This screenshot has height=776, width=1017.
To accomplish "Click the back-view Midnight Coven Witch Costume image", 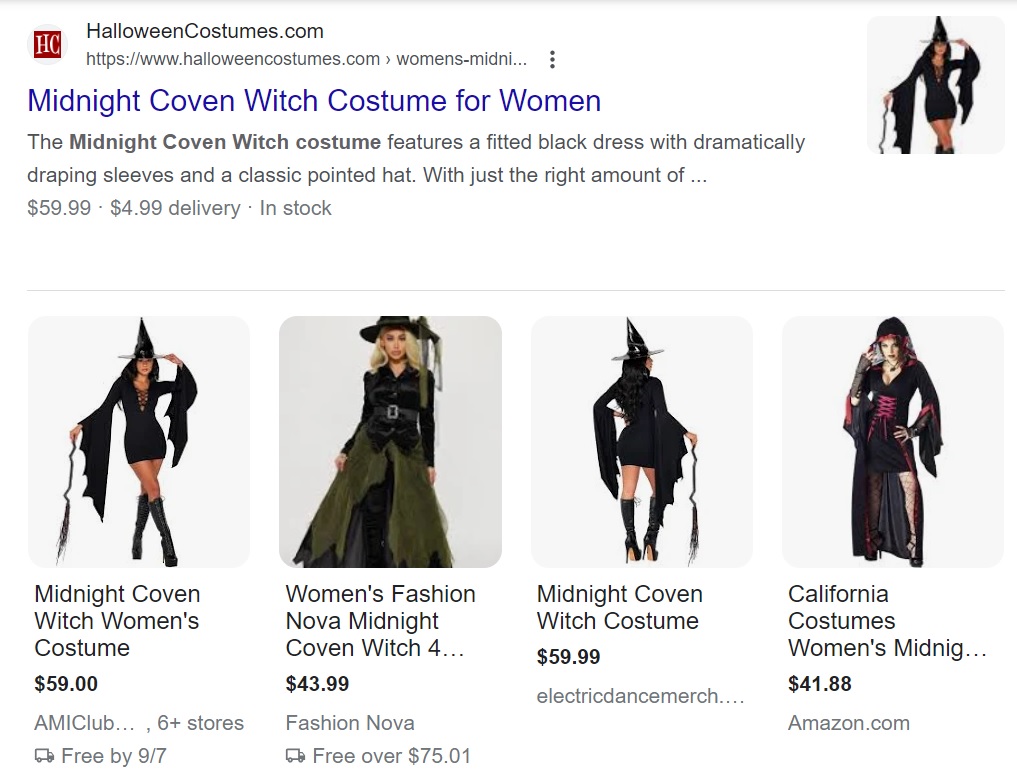I will [x=642, y=442].
